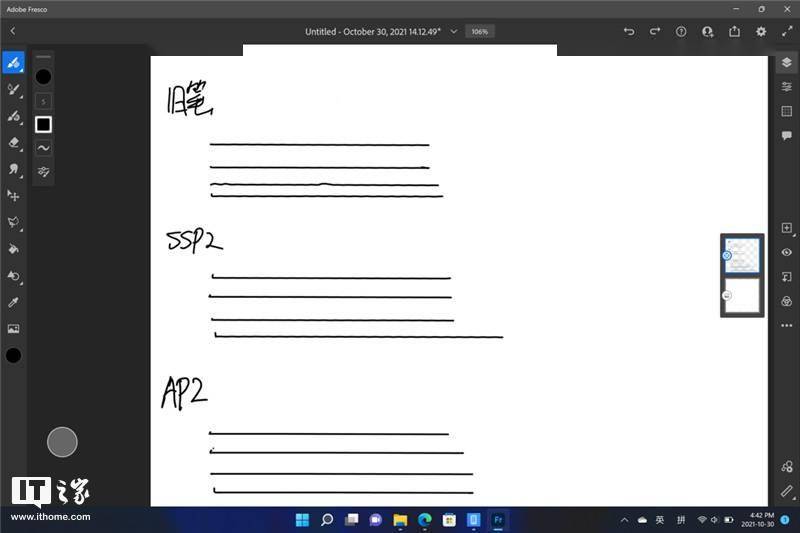Toggle the Precision grid panel
The image size is (800, 533).
(786, 111)
